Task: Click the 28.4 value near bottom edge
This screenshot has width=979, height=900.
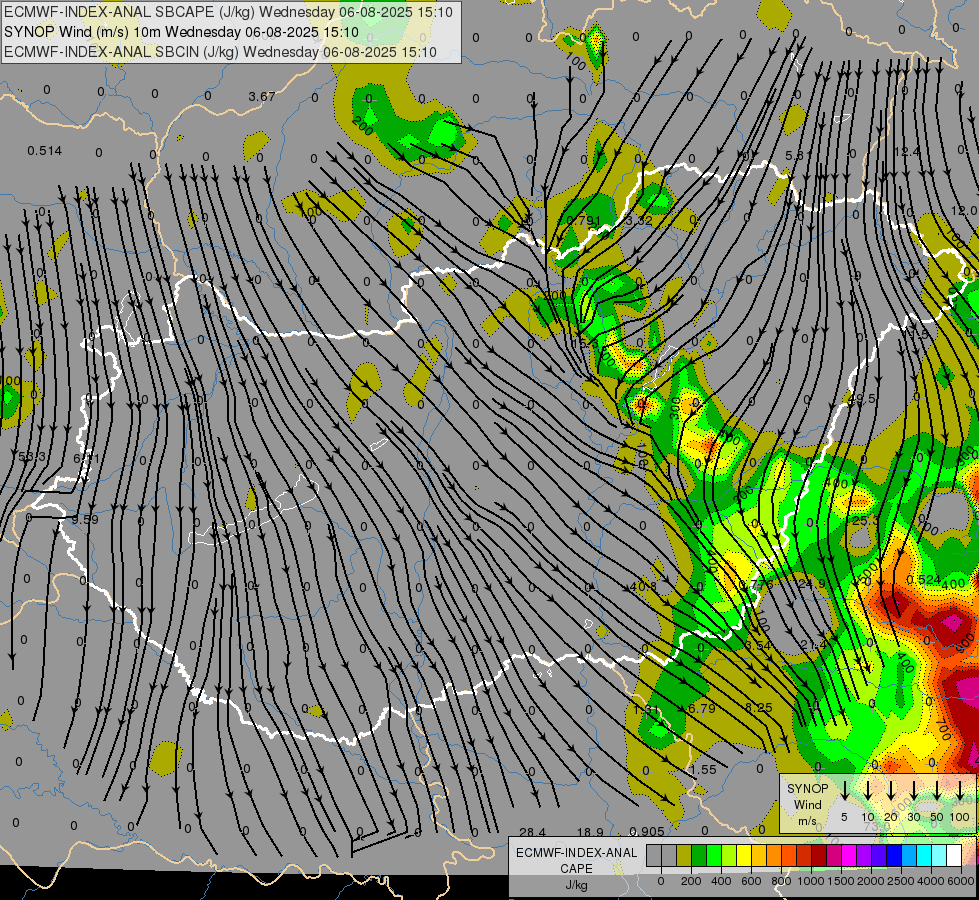Action: tap(533, 832)
